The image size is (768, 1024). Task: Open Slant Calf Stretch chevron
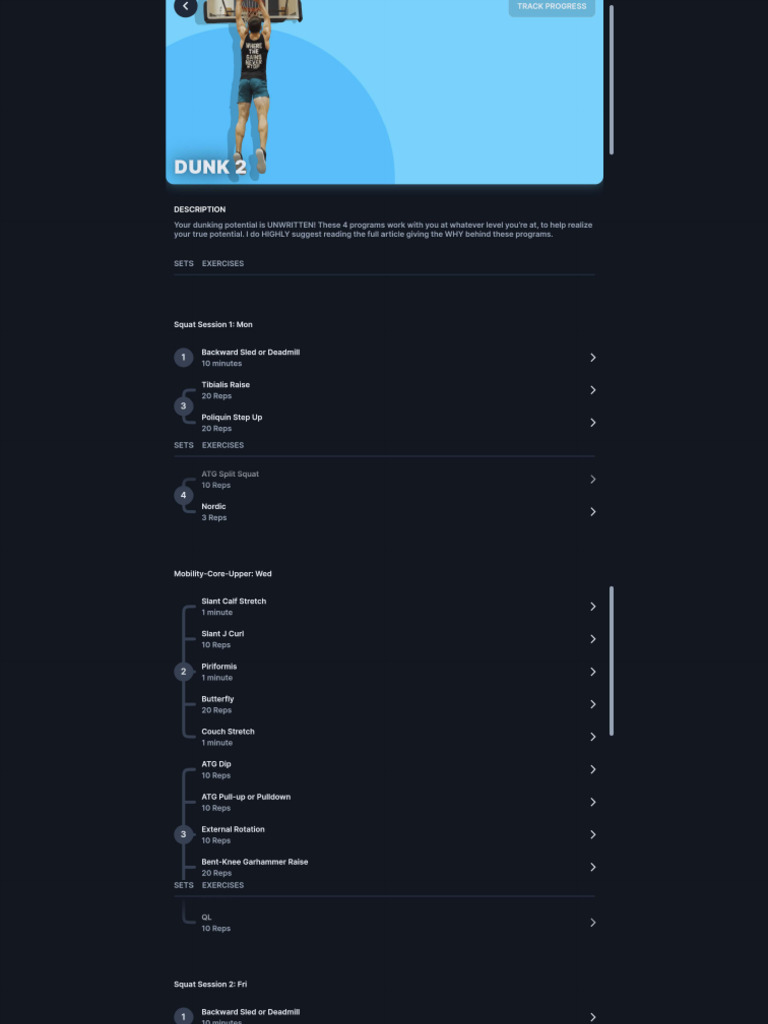point(592,607)
